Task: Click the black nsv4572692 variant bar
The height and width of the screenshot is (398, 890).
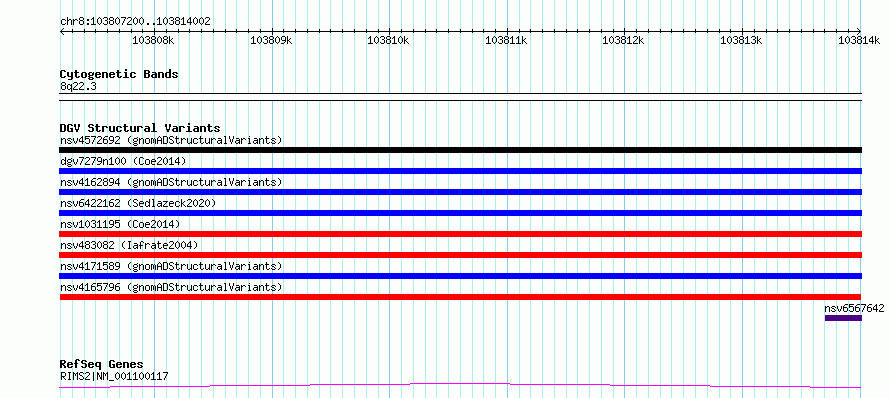Action: tap(460, 150)
